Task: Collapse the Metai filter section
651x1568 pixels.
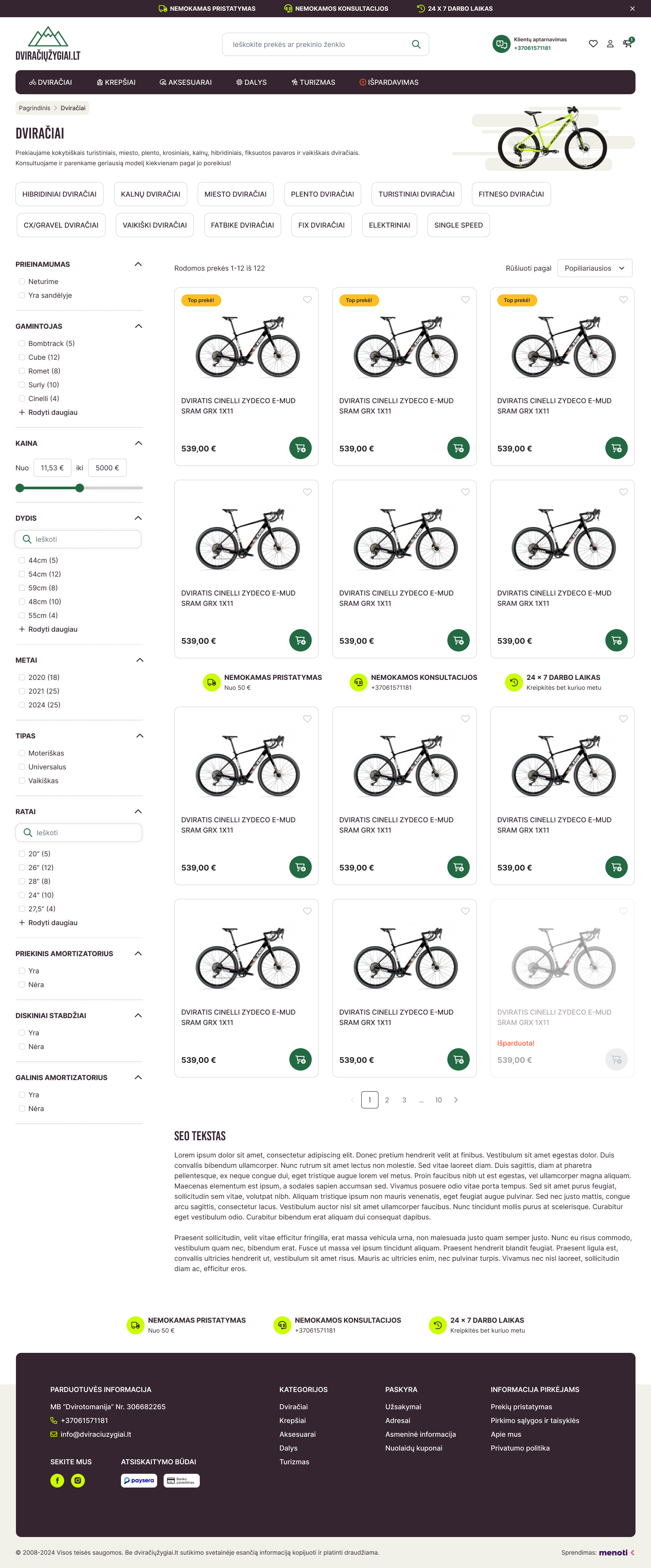Action: click(139, 660)
